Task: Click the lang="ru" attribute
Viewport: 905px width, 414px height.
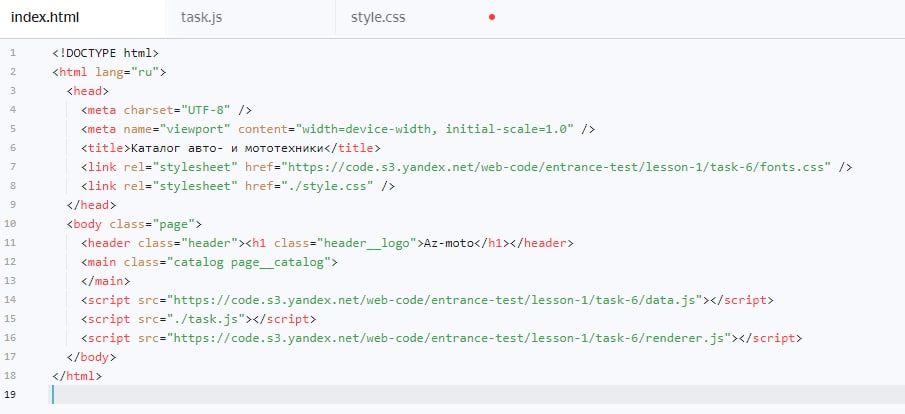Action: pyautogui.click(x=127, y=72)
